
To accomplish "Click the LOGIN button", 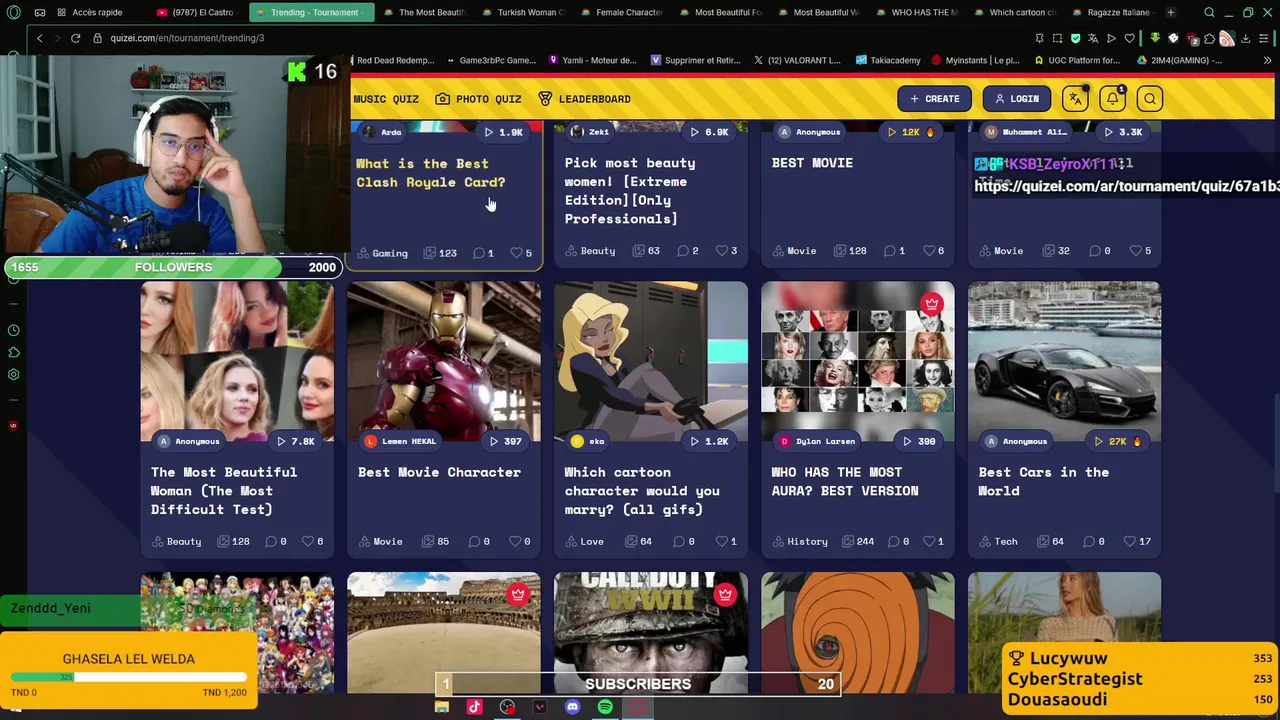I will (1015, 99).
